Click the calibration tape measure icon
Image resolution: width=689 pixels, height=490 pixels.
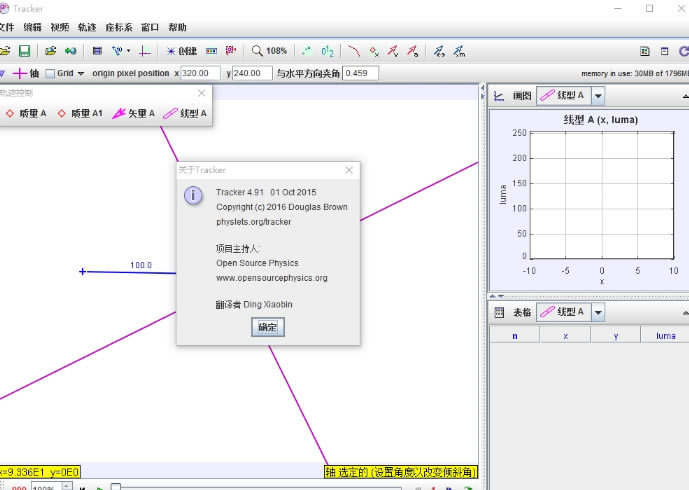coord(211,50)
